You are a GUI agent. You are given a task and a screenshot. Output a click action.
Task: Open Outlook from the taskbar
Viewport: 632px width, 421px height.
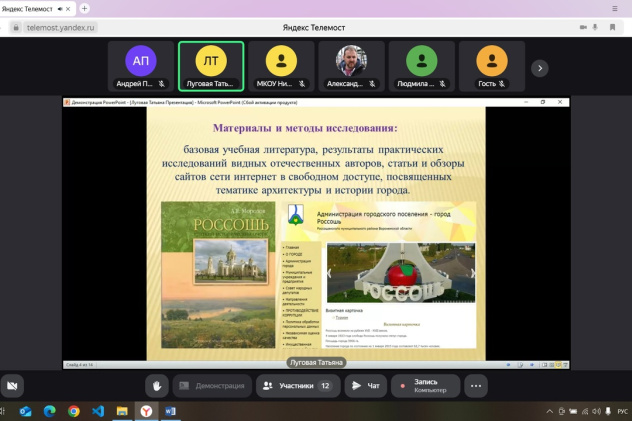tap(25, 411)
